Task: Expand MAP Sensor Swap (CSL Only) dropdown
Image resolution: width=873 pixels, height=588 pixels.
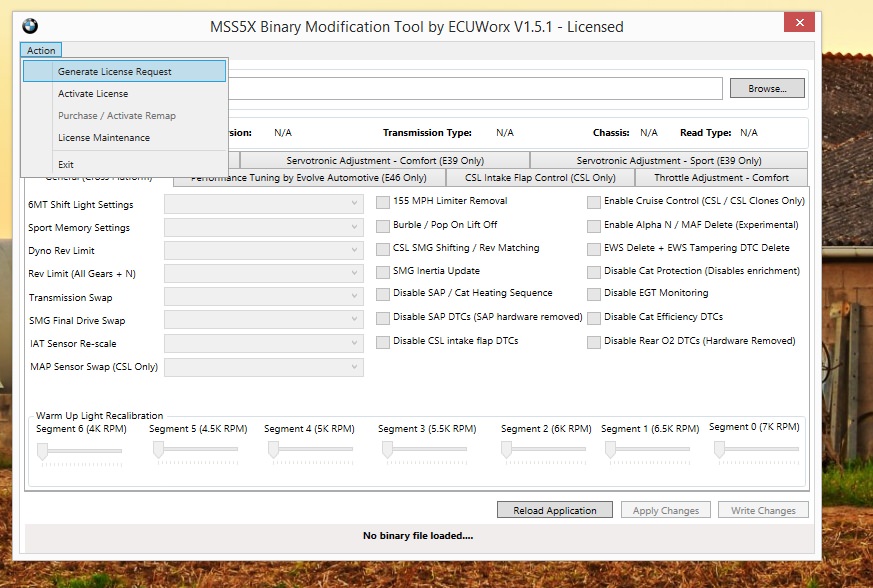Action: pos(264,368)
